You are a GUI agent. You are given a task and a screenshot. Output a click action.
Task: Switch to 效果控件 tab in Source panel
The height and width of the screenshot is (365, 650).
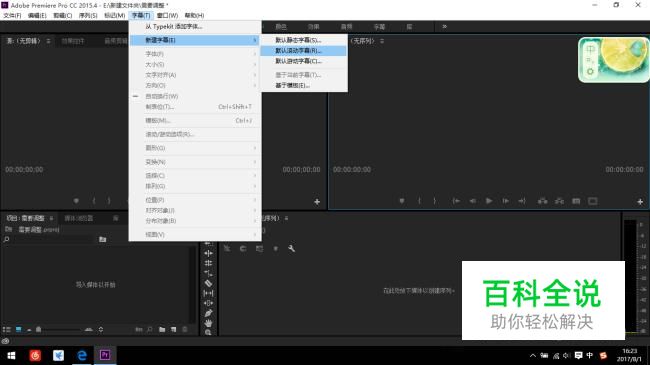pyautogui.click(x=73, y=41)
